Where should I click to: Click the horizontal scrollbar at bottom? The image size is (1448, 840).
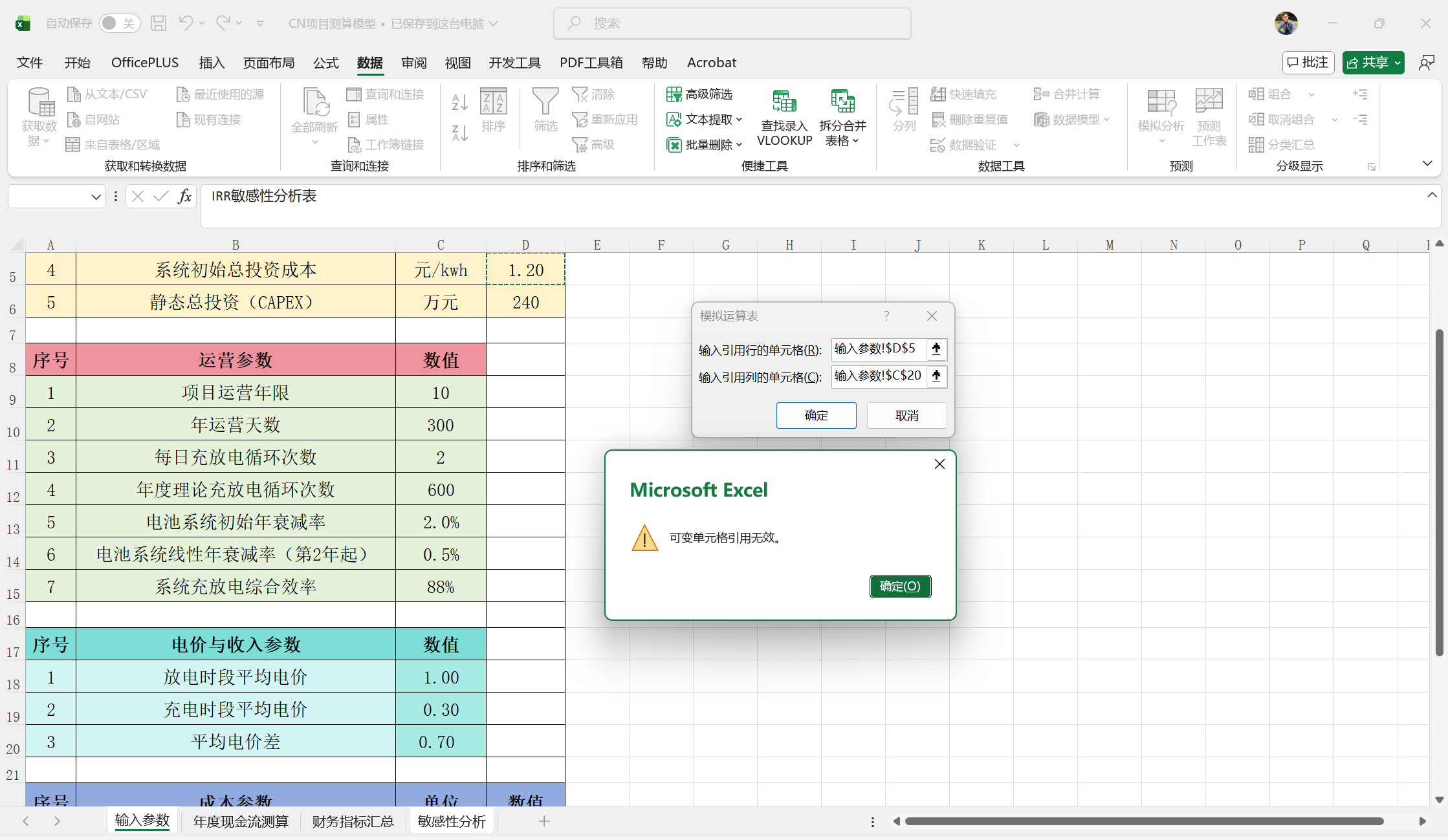pyautogui.click(x=1143, y=821)
